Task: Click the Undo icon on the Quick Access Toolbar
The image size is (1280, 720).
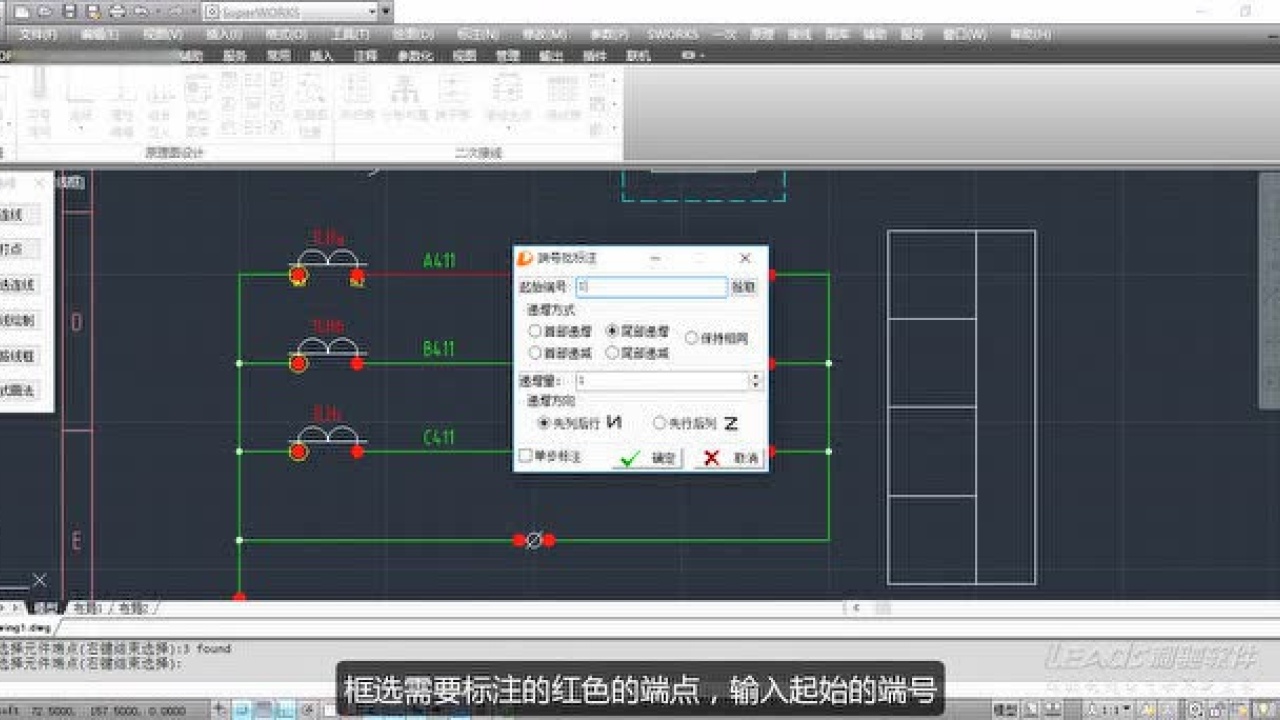Action: pos(142,10)
